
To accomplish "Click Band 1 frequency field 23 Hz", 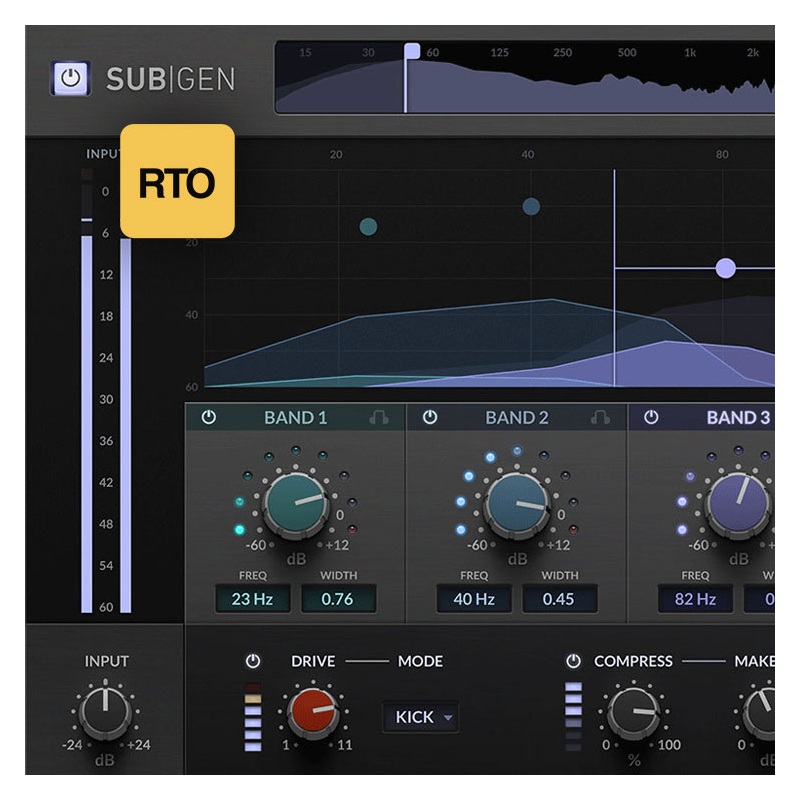I will point(252,600).
